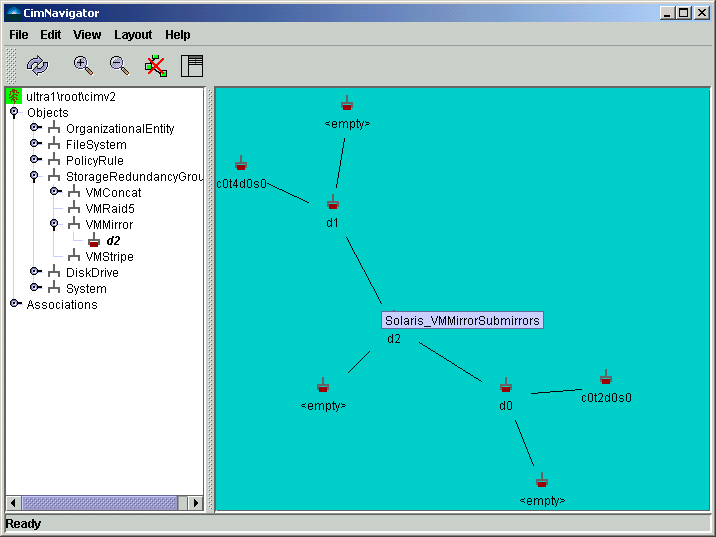The width and height of the screenshot is (716, 537).
Task: Click the properties table panel icon
Action: 191,66
